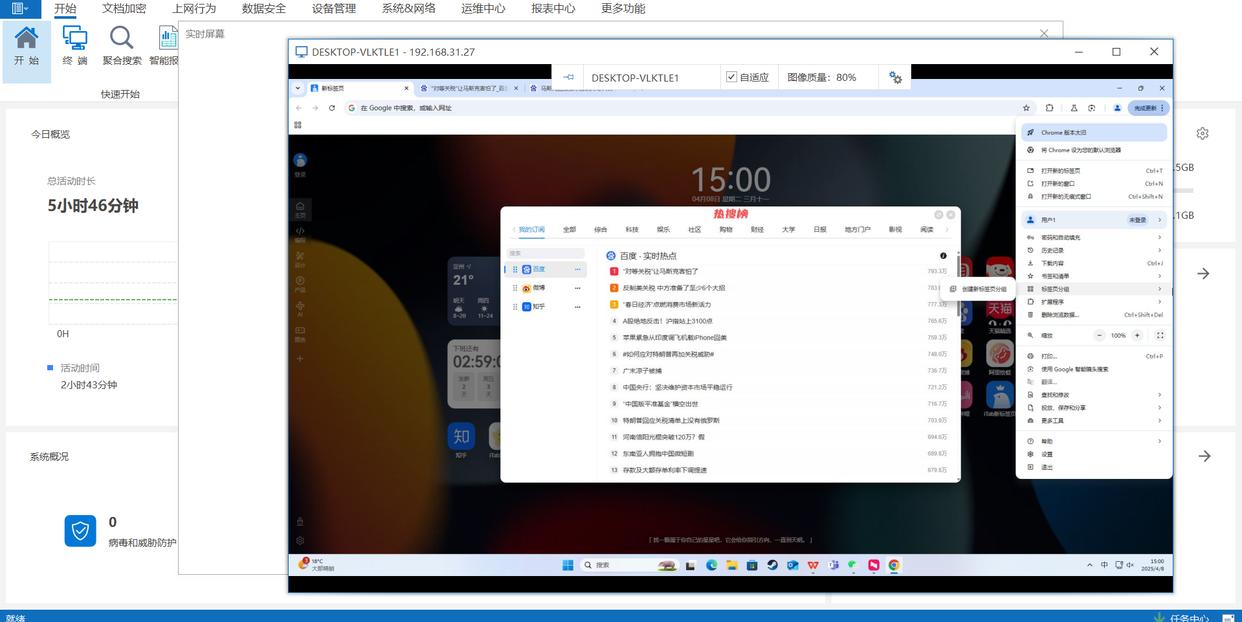This screenshot has width=1242, height=622.
Task: Click Windows Start button in remote taskbar
Action: pyautogui.click(x=568, y=565)
